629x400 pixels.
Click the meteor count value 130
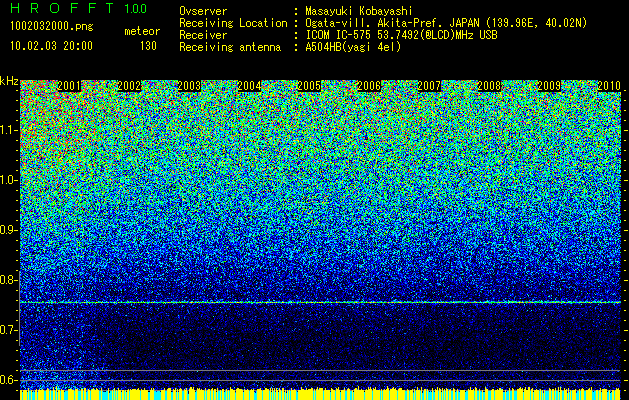(148, 46)
